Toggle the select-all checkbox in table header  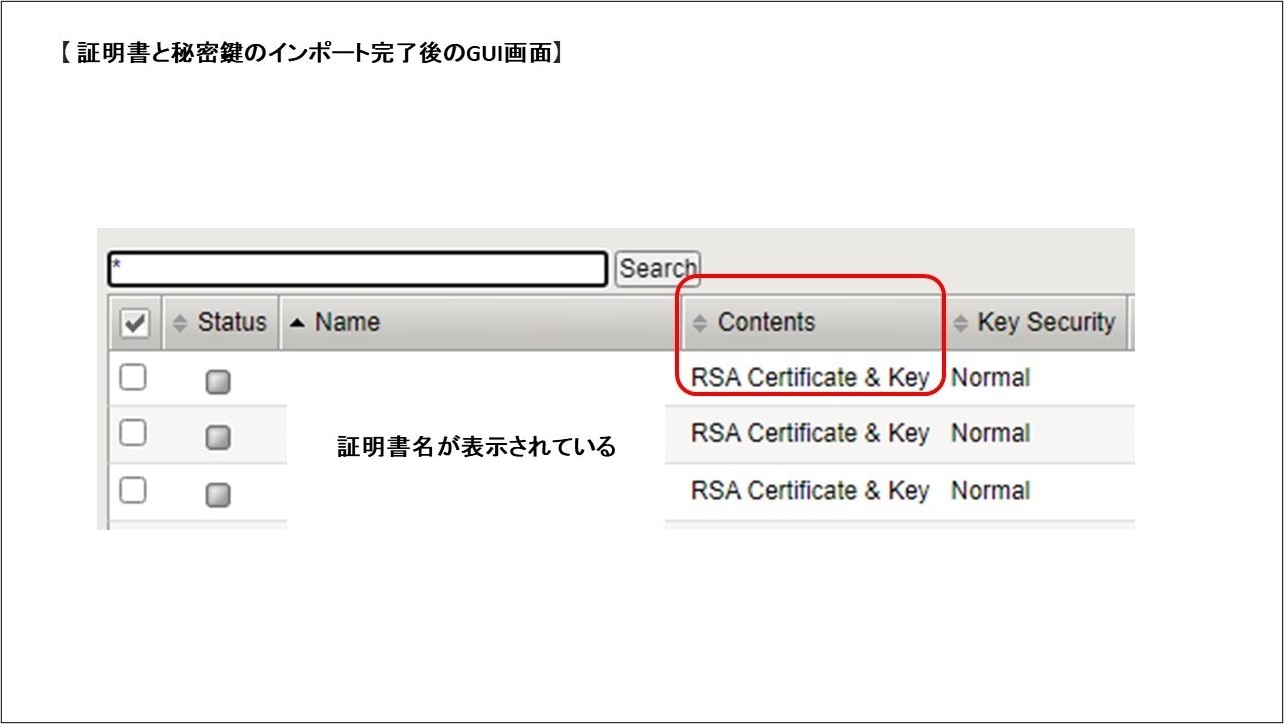[134, 323]
